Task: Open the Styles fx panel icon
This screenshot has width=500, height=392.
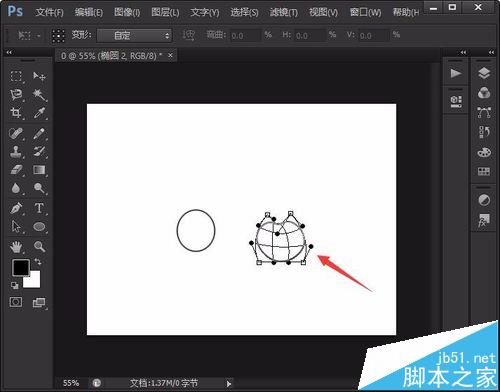Action: [x=484, y=220]
